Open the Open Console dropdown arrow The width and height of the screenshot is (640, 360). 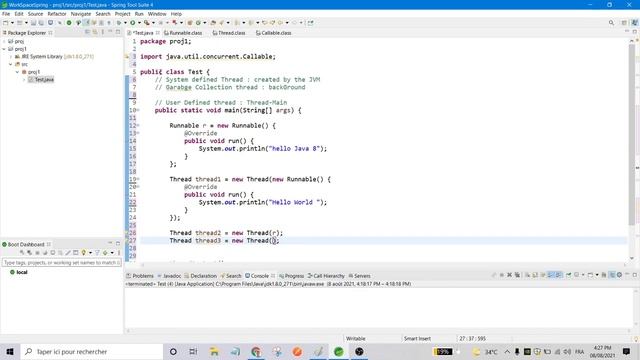(x=597, y=275)
